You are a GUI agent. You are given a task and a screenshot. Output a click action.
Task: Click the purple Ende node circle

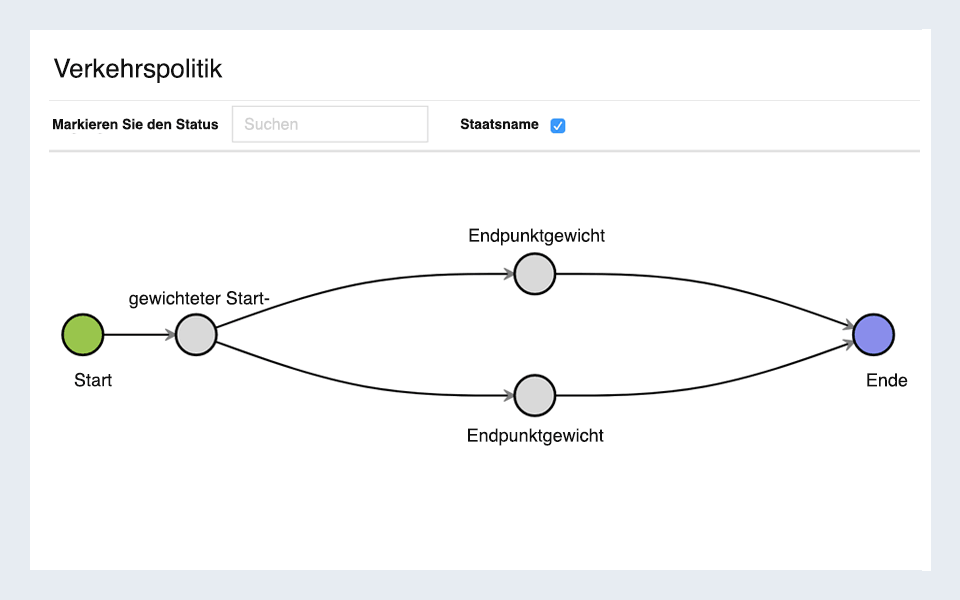tap(873, 335)
